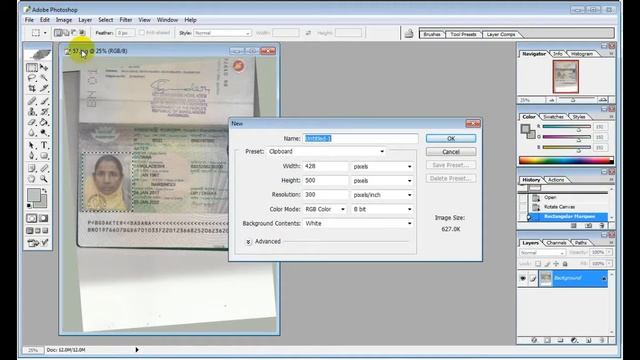Open Width units dropdown showing pixels

tap(382, 167)
